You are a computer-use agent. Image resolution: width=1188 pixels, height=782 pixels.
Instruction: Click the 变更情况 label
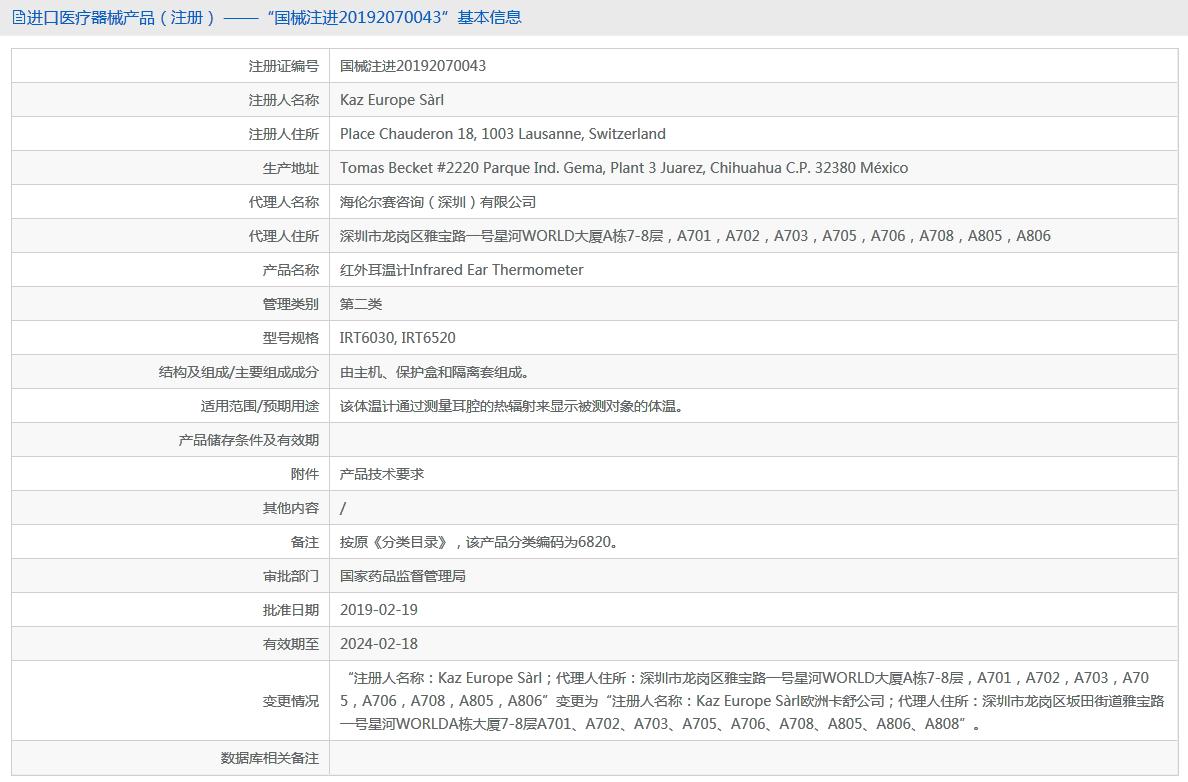tap(291, 701)
